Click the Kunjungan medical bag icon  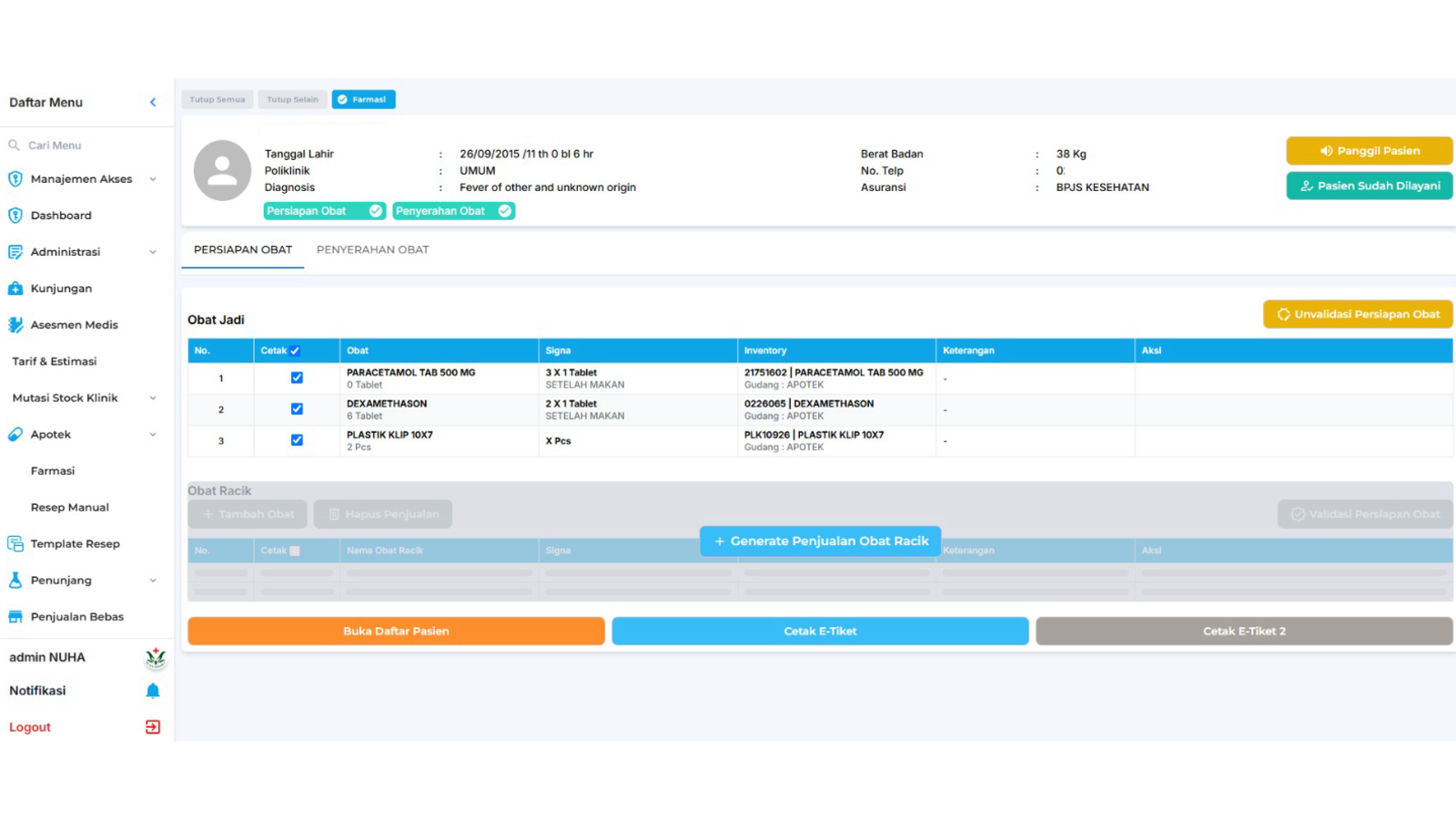(15, 288)
